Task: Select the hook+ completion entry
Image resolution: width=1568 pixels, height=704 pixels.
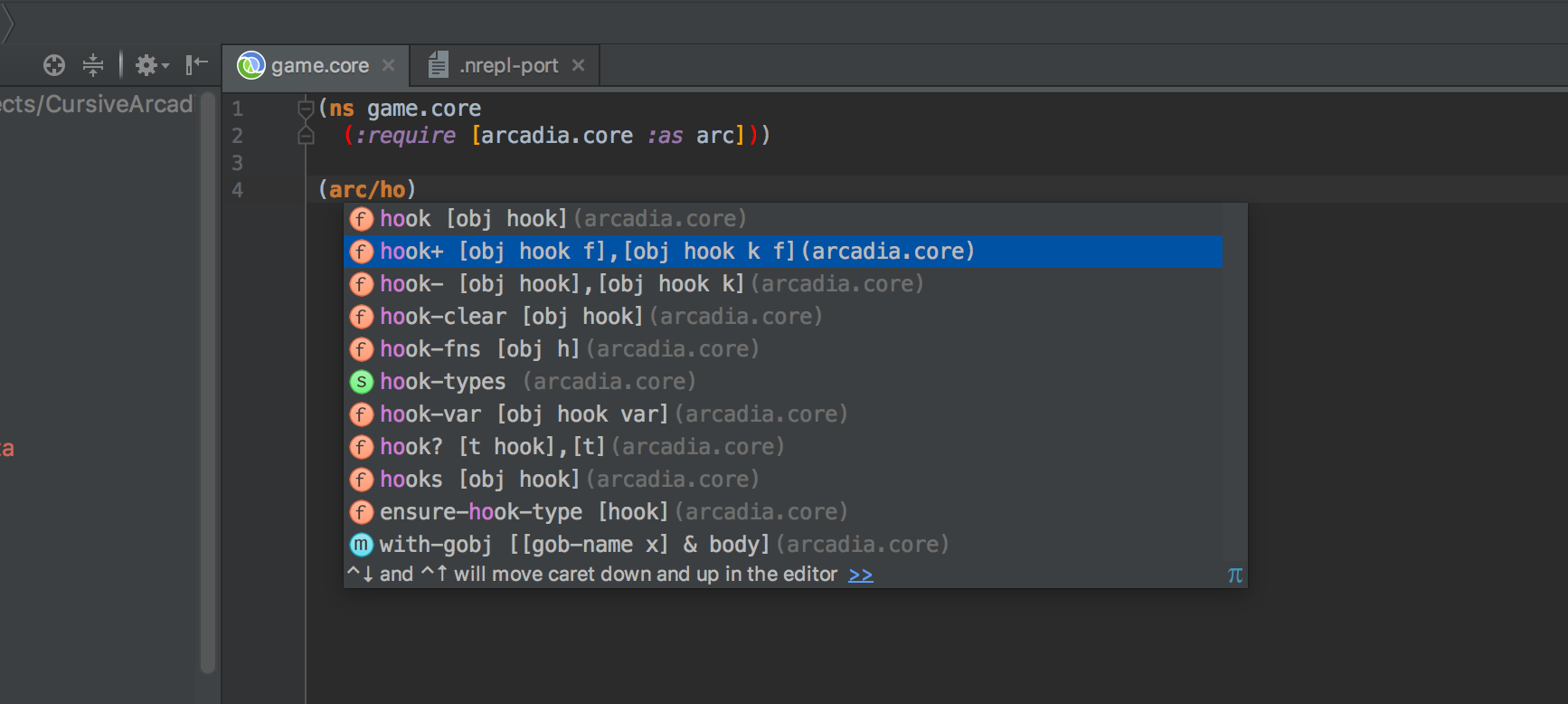Action: pos(783,252)
